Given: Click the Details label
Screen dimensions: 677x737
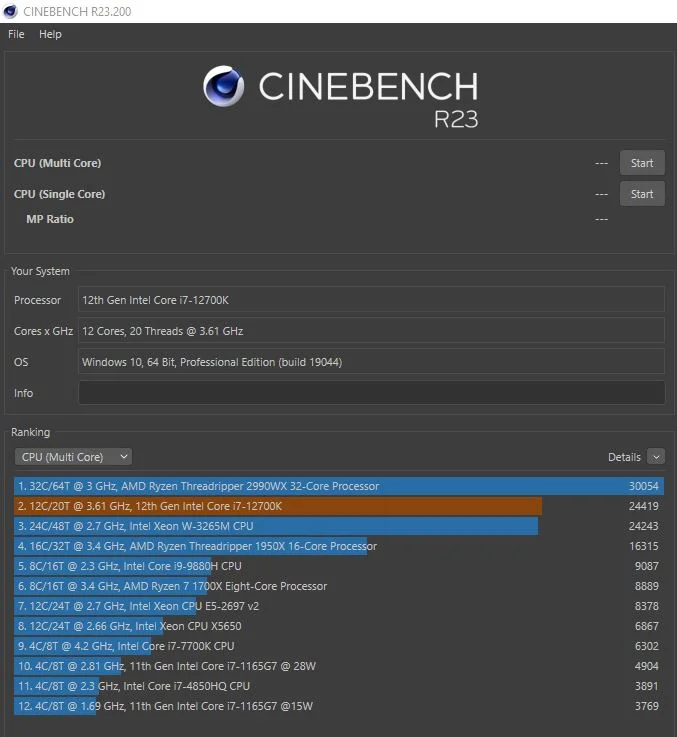Looking at the screenshot, I should 624,457.
